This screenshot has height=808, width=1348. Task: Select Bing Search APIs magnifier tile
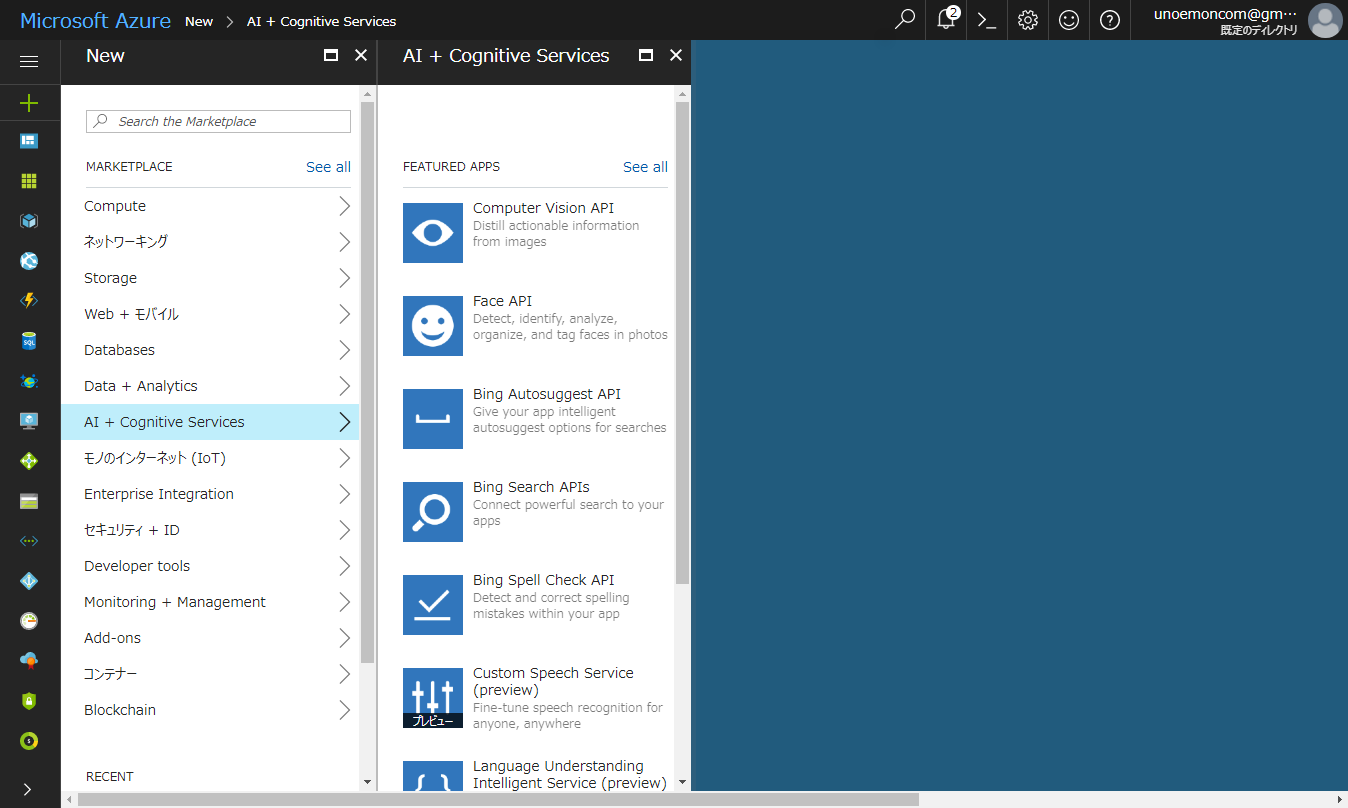coord(433,512)
